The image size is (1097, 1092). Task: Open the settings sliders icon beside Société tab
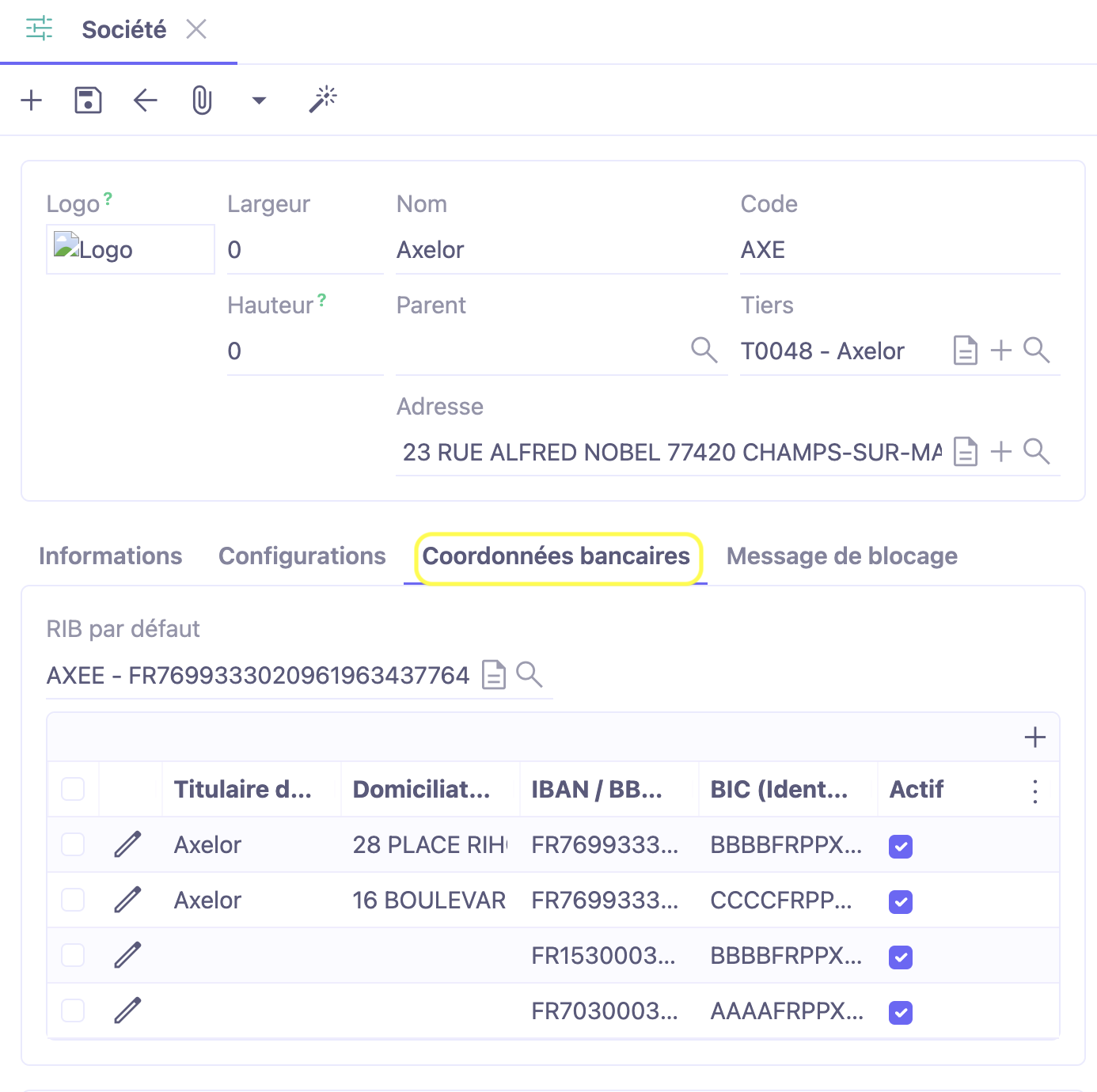pyautogui.click(x=39, y=28)
